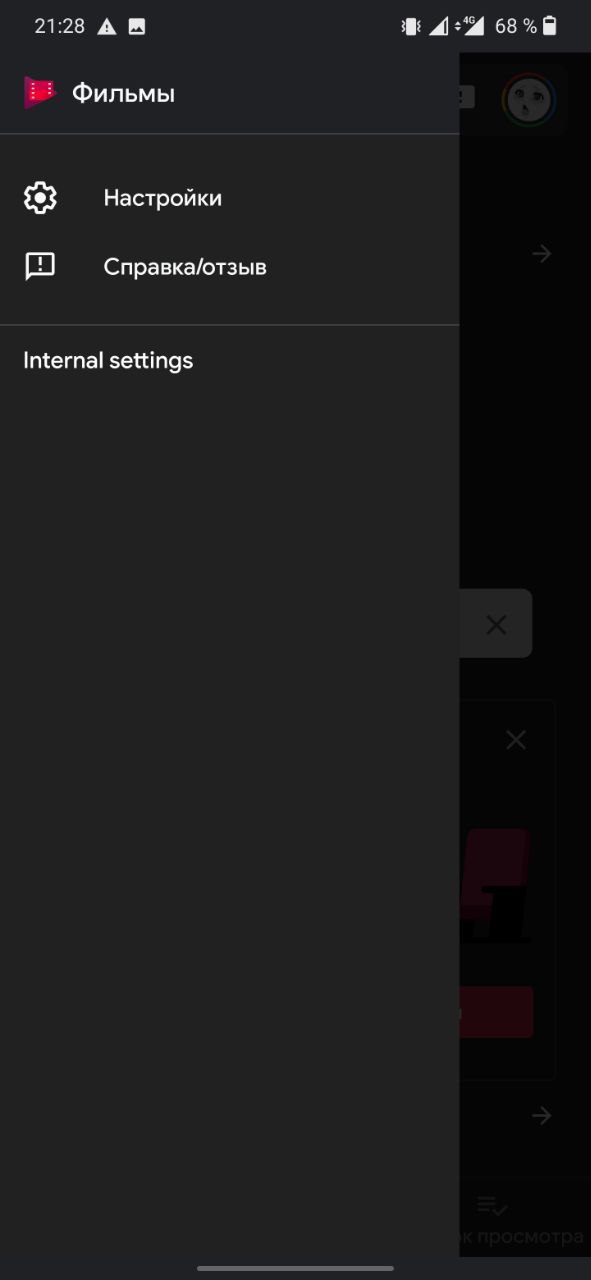Tap the red cinema seats image
591x1280 pixels.
495,885
